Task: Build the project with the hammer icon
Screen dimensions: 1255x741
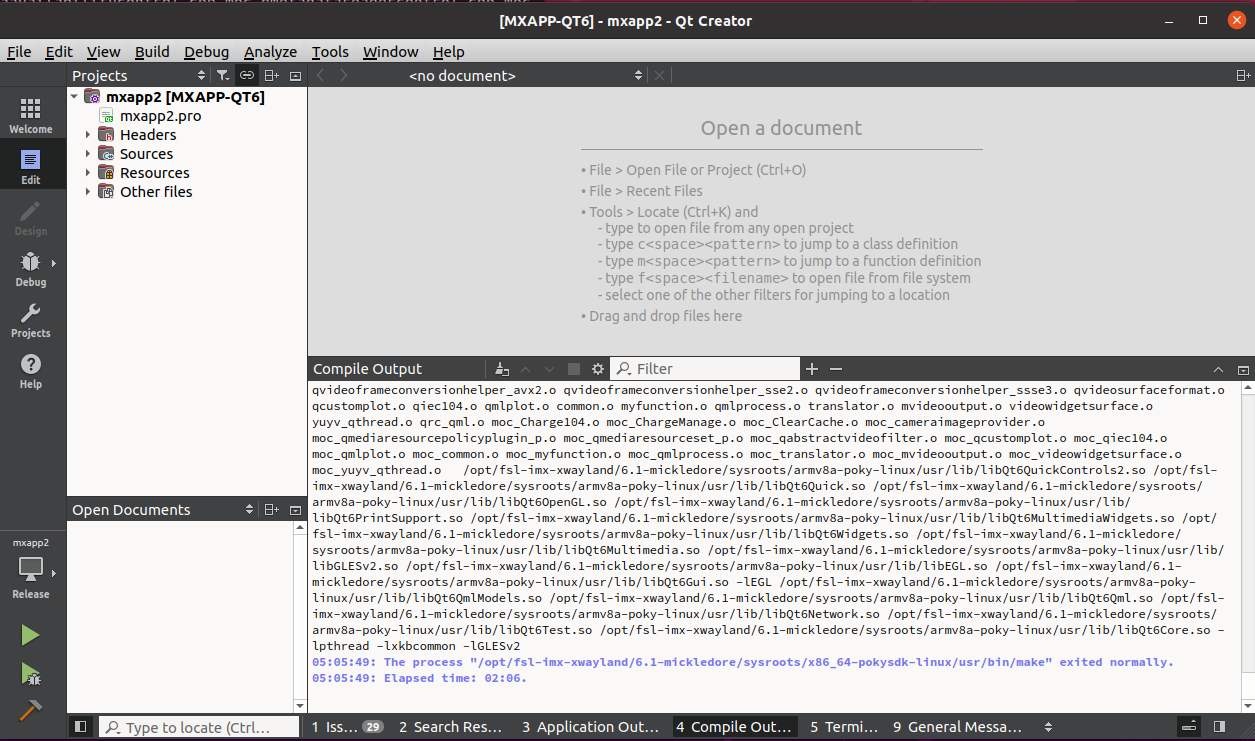Action: pos(30,711)
